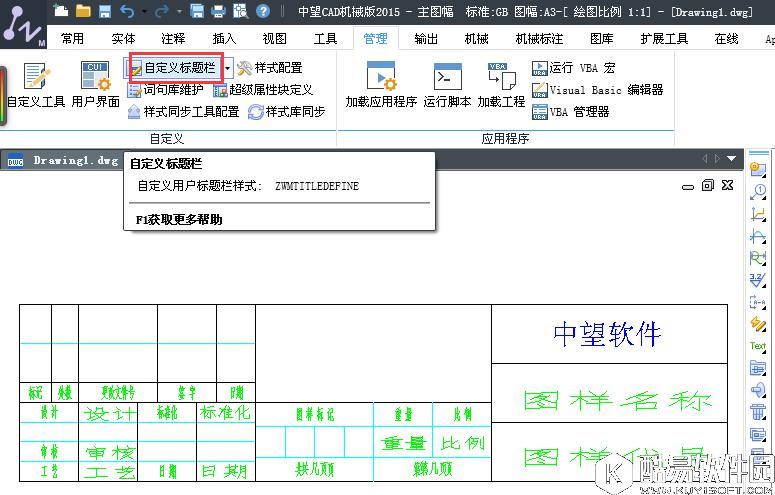The height and width of the screenshot is (495, 775).
Task: Open the VBA 管理器
Action: pyautogui.click(x=571, y=112)
